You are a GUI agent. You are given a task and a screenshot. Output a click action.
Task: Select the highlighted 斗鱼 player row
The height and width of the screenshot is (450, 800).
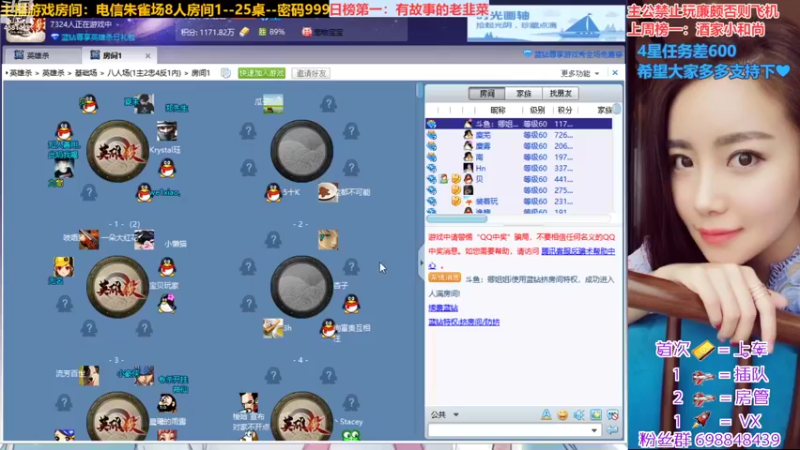(519, 123)
